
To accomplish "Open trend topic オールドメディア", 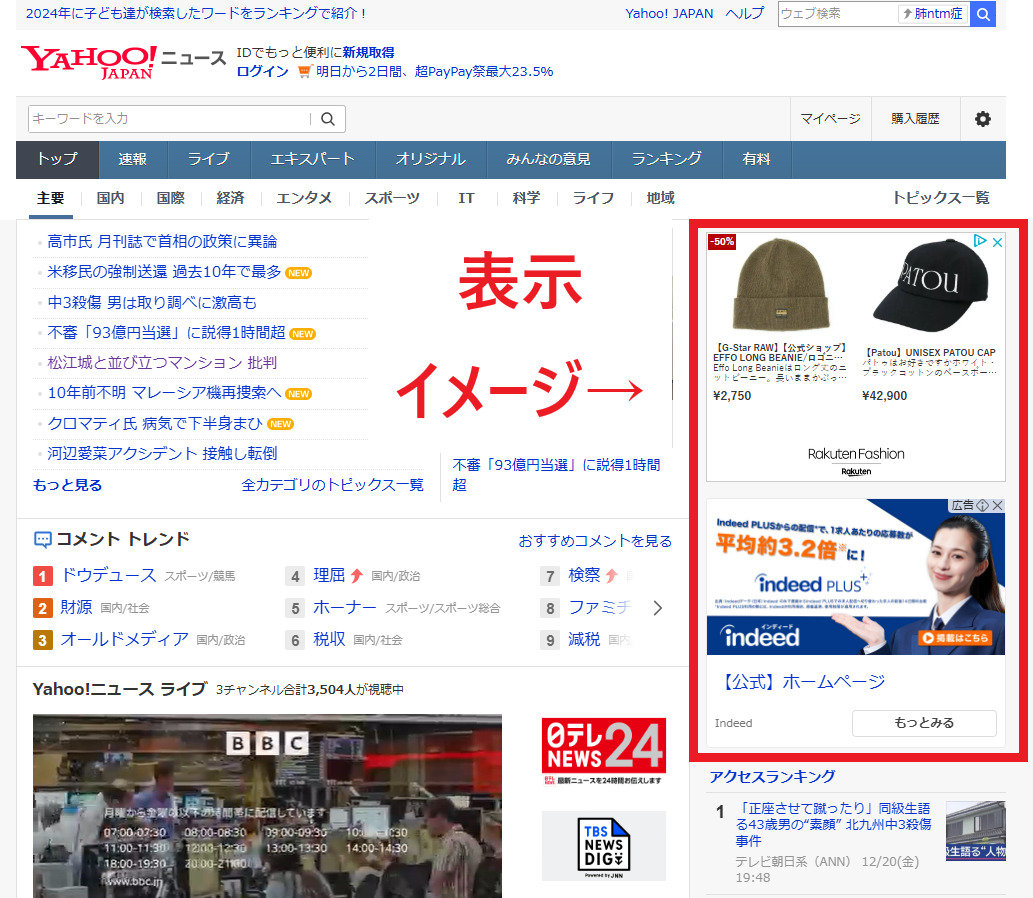I will click(125, 639).
